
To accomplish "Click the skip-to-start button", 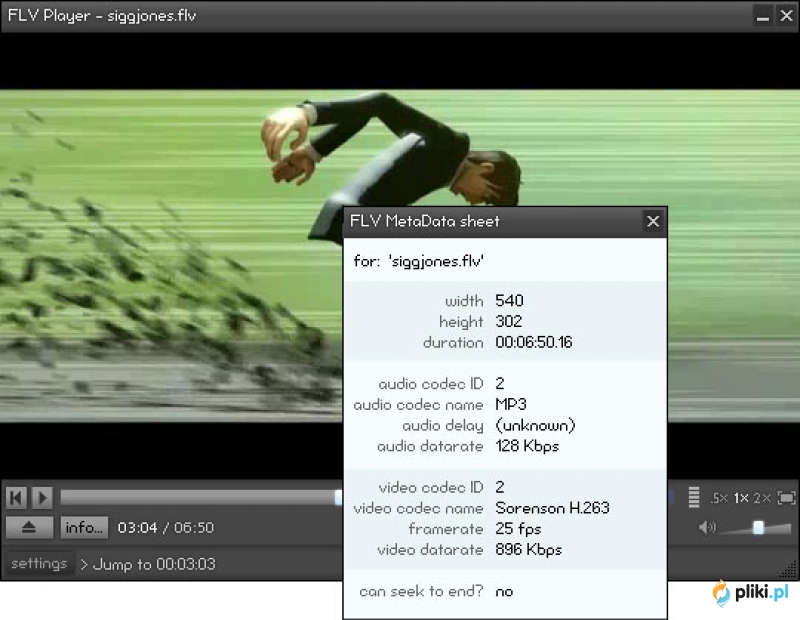I will click(16, 497).
